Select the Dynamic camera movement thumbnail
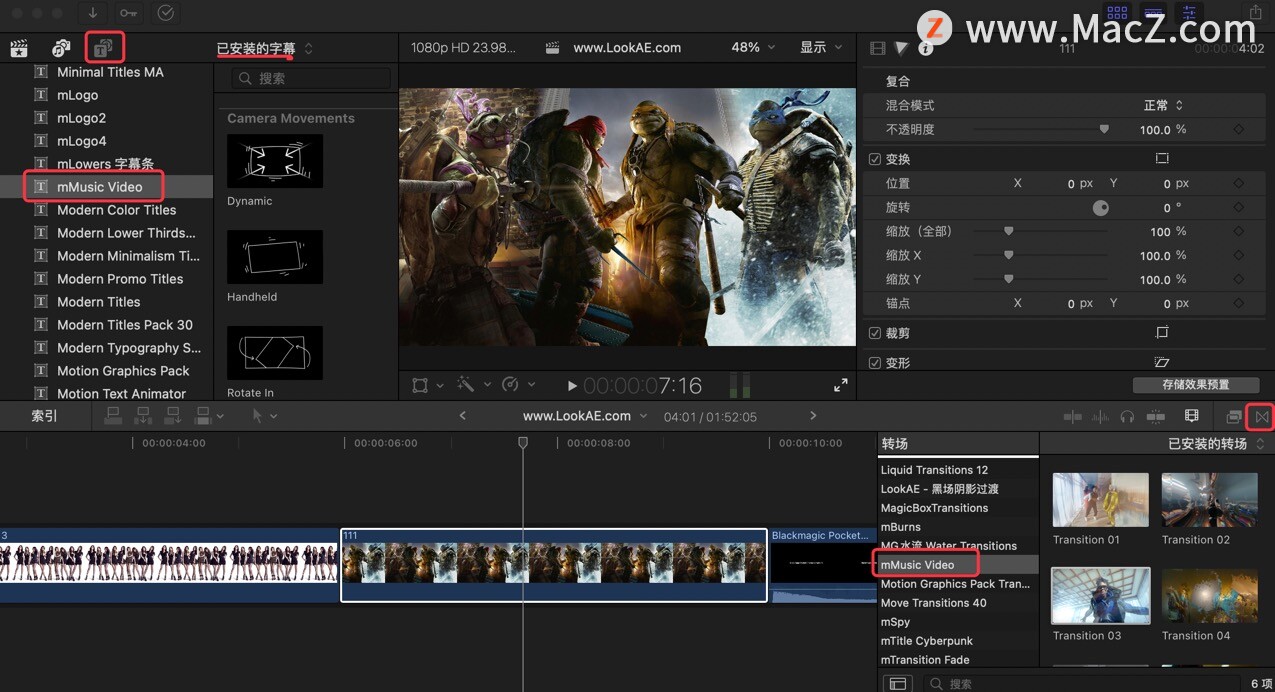 pos(275,161)
